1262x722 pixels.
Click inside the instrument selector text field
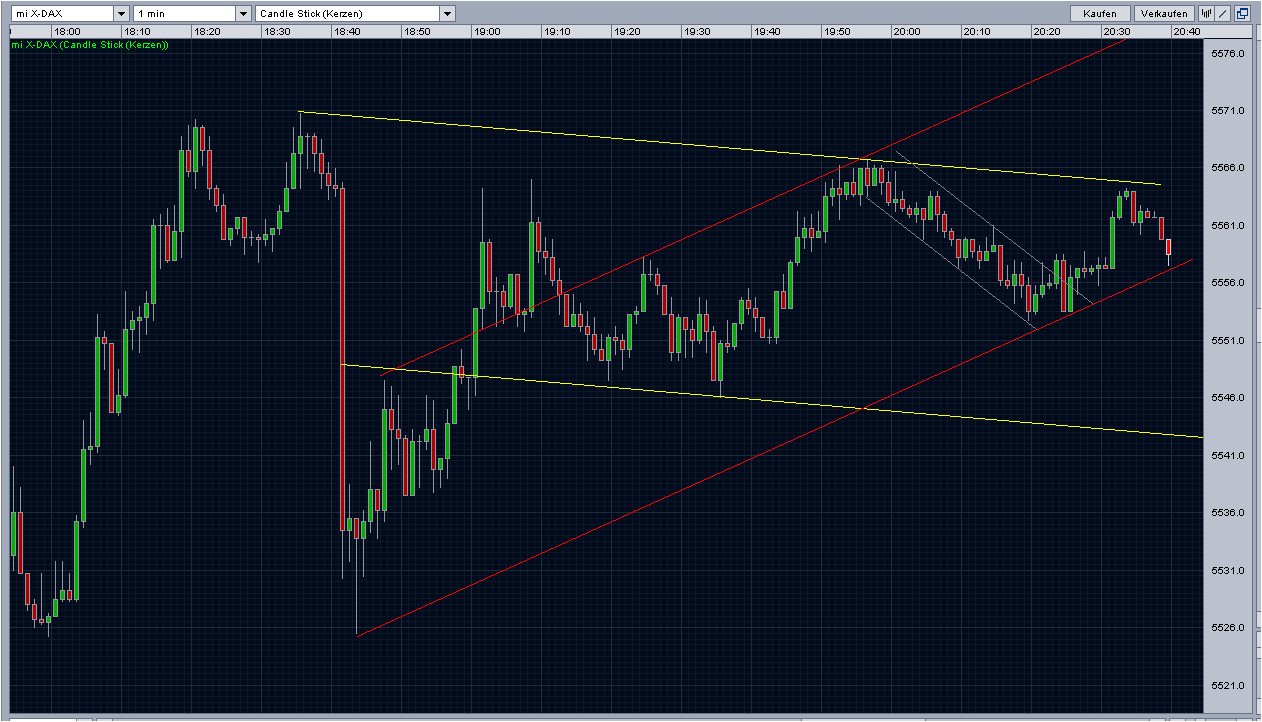point(60,13)
